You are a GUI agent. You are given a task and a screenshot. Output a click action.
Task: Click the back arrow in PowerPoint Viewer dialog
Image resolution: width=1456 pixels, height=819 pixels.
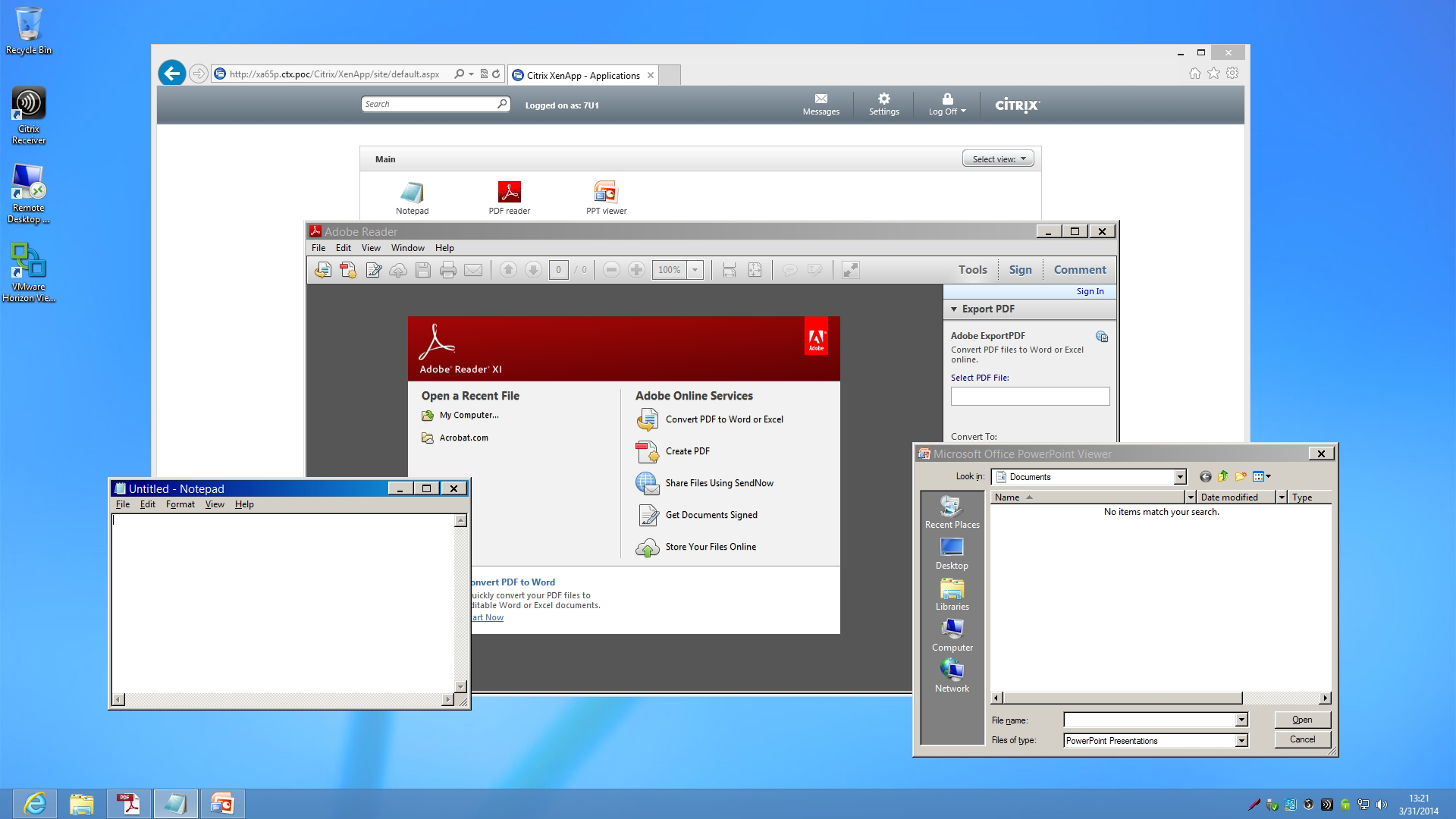1205,477
